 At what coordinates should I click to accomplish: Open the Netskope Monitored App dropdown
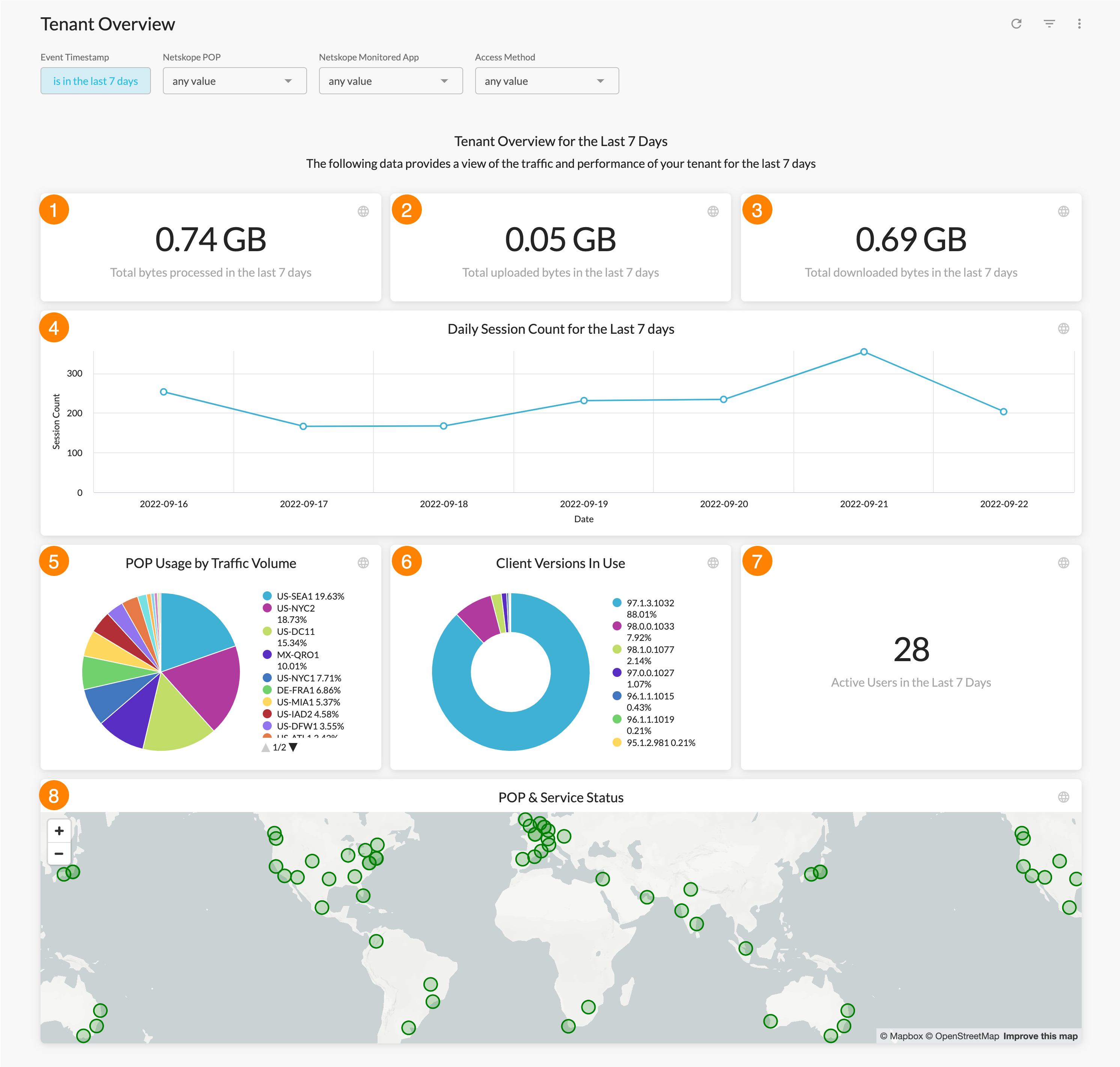(x=391, y=81)
